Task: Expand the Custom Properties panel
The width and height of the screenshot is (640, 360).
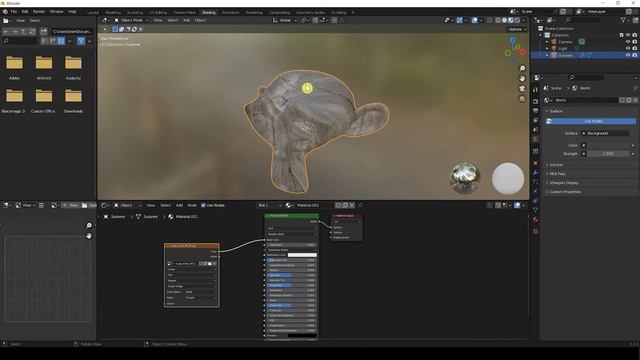Action: click(x=564, y=192)
